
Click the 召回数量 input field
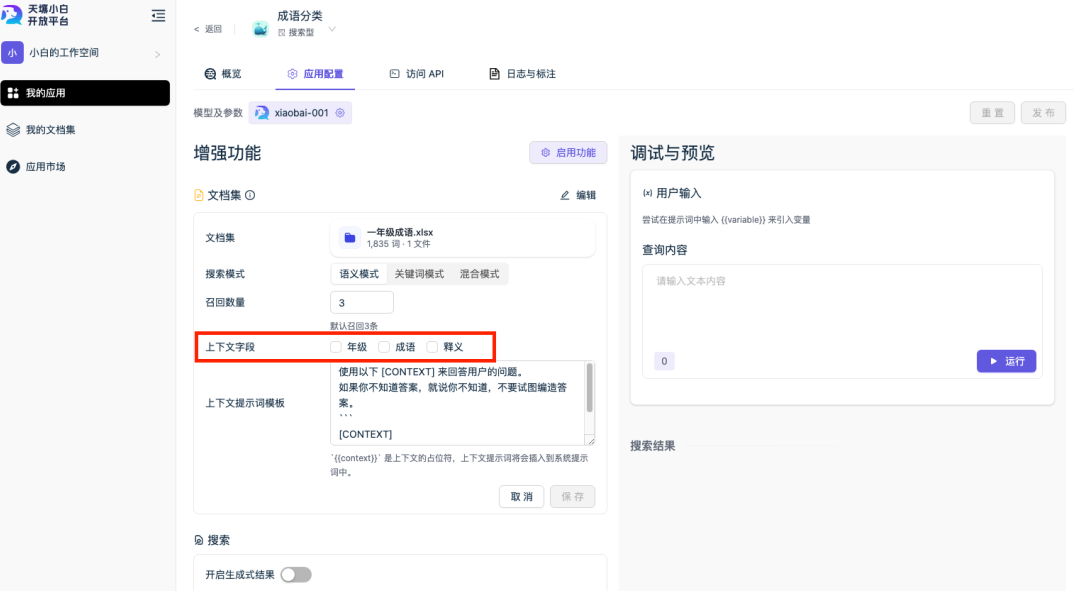point(362,303)
